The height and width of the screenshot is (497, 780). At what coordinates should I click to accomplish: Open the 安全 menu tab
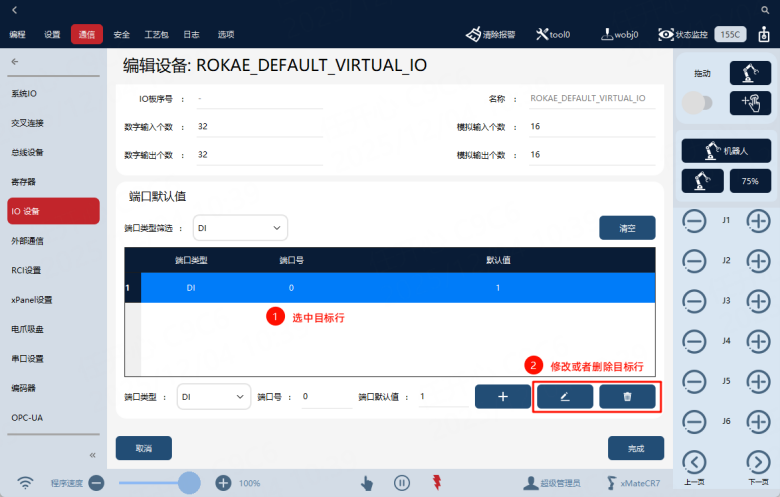coord(121,34)
